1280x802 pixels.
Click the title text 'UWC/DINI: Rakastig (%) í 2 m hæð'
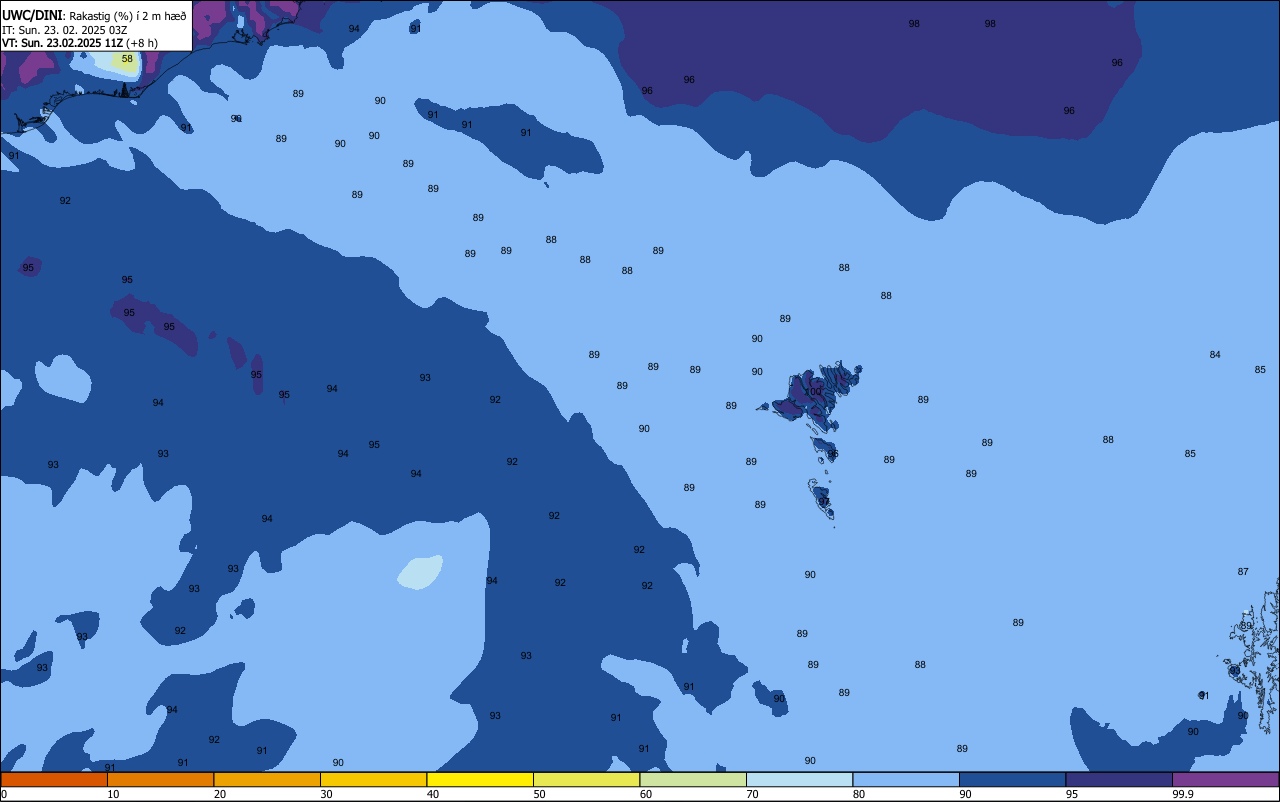(x=94, y=15)
